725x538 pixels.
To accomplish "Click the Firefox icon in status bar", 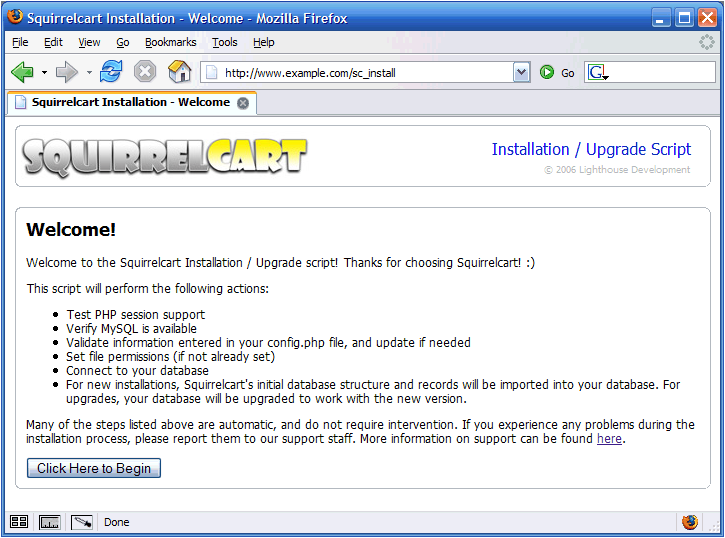I will click(x=690, y=522).
